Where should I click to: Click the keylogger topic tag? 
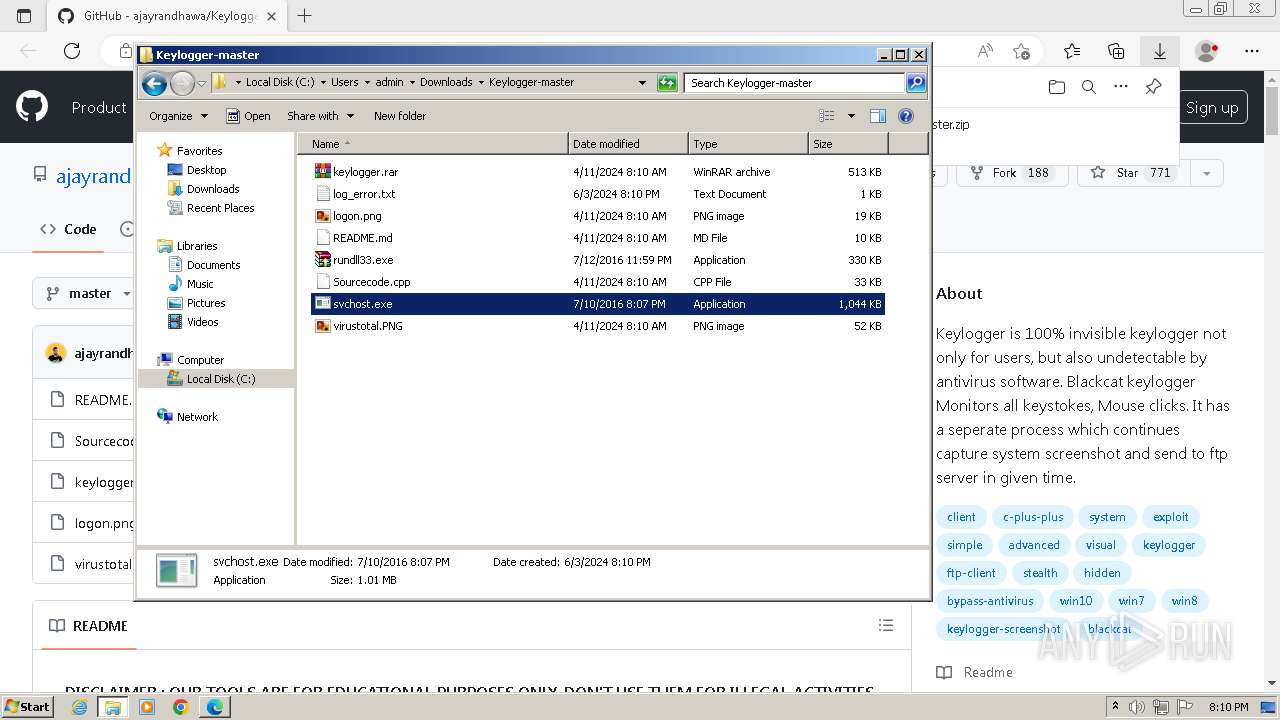pyautogui.click(x=1169, y=545)
